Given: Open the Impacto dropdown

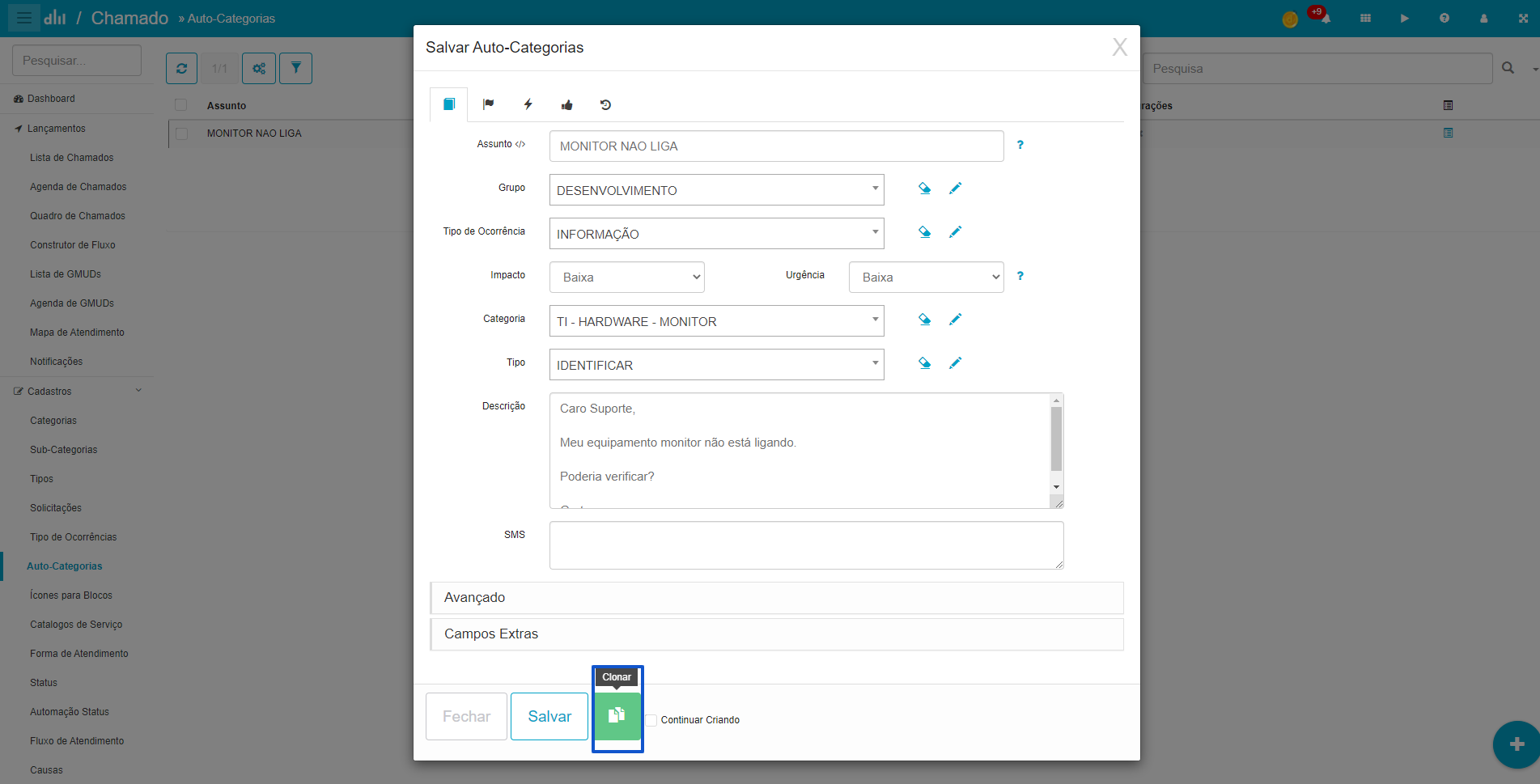Looking at the screenshot, I should [627, 277].
